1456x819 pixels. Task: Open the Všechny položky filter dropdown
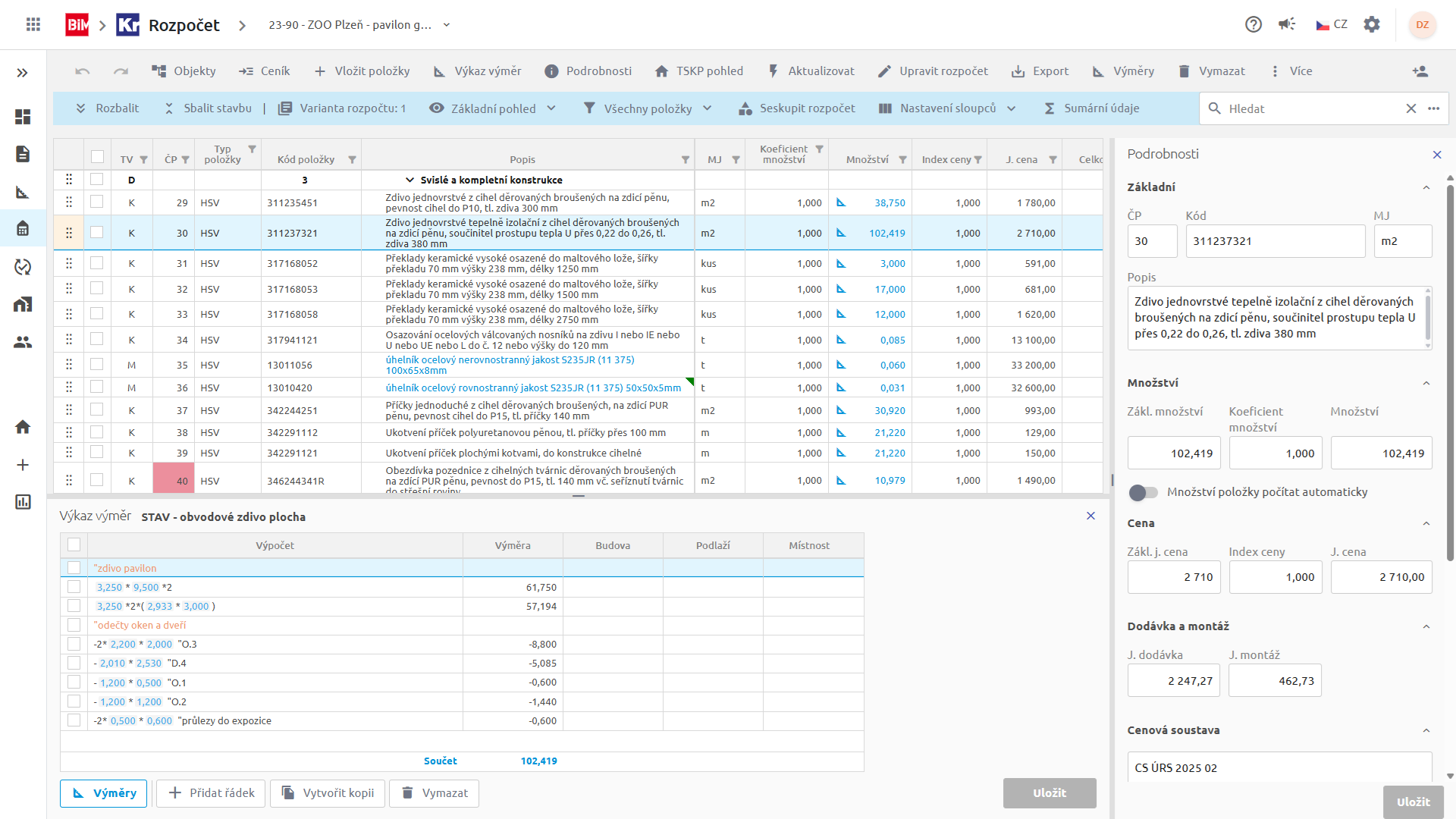(x=648, y=108)
